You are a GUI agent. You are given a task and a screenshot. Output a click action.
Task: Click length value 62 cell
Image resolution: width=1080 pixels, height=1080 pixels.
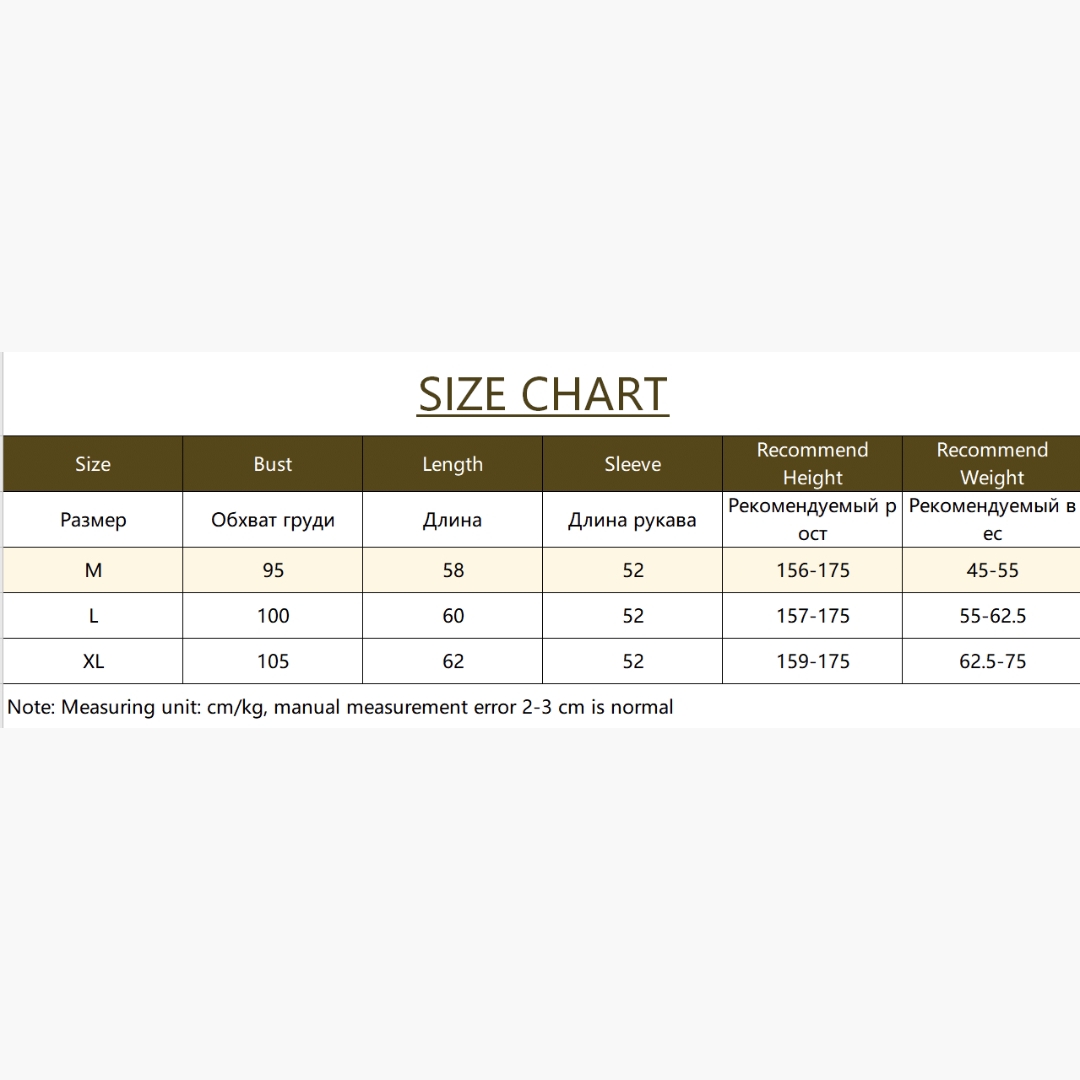[453, 661]
